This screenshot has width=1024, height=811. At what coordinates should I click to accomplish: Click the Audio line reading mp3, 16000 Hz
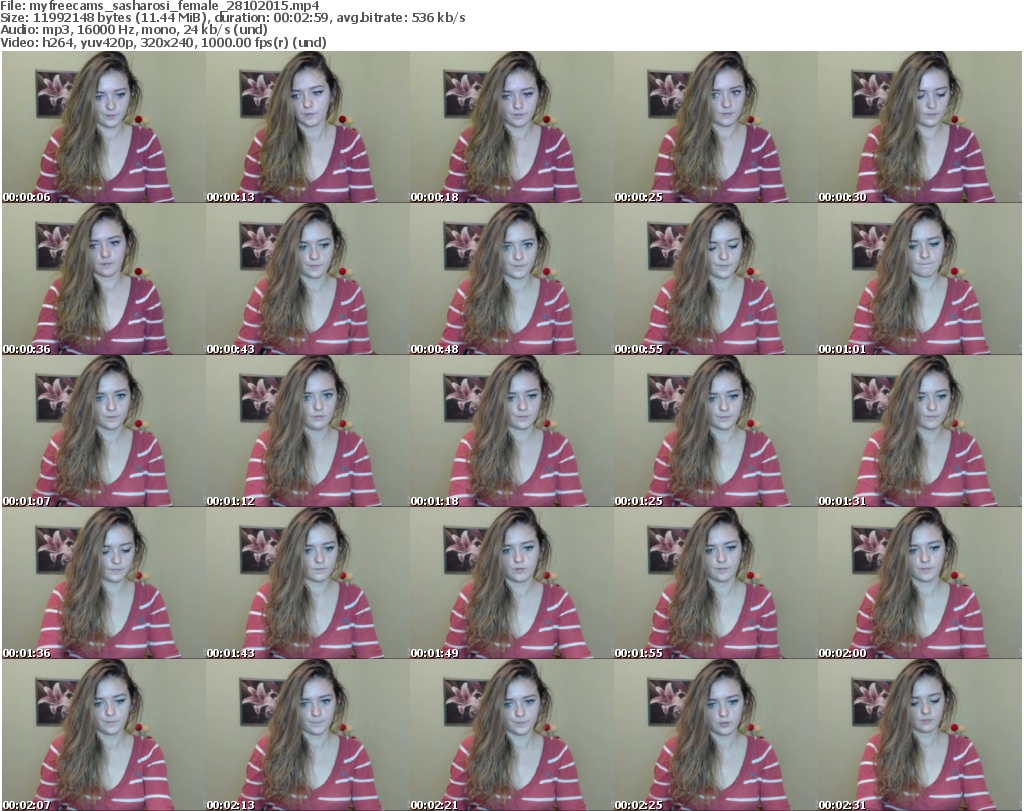[134, 30]
